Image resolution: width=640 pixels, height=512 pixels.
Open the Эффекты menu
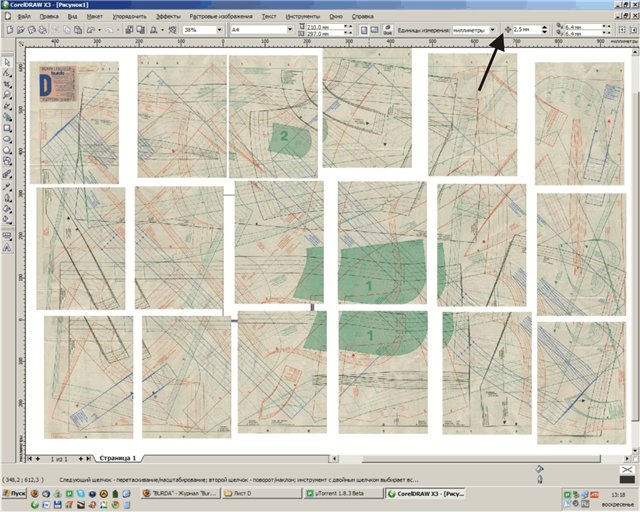169,17
